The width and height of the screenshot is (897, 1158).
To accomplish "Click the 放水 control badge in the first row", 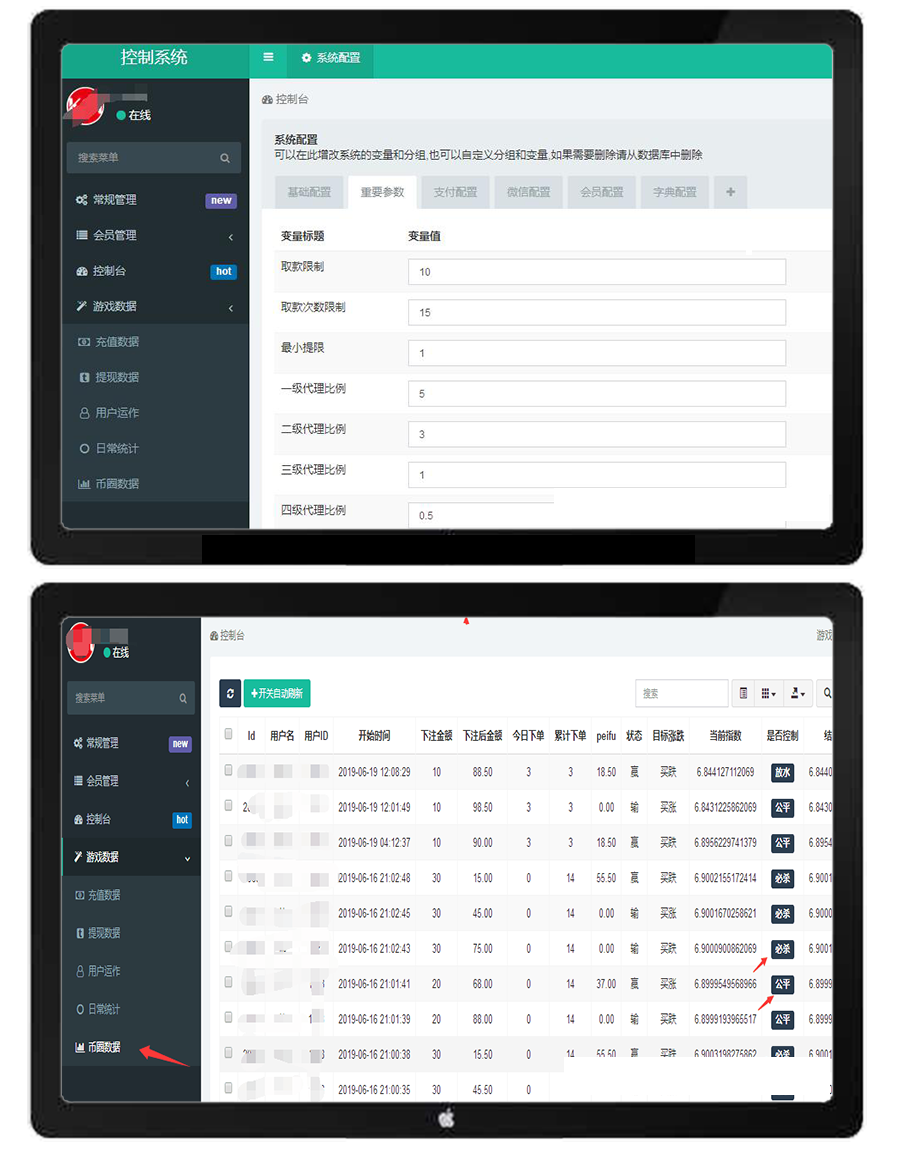I will pyautogui.click(x=782, y=772).
